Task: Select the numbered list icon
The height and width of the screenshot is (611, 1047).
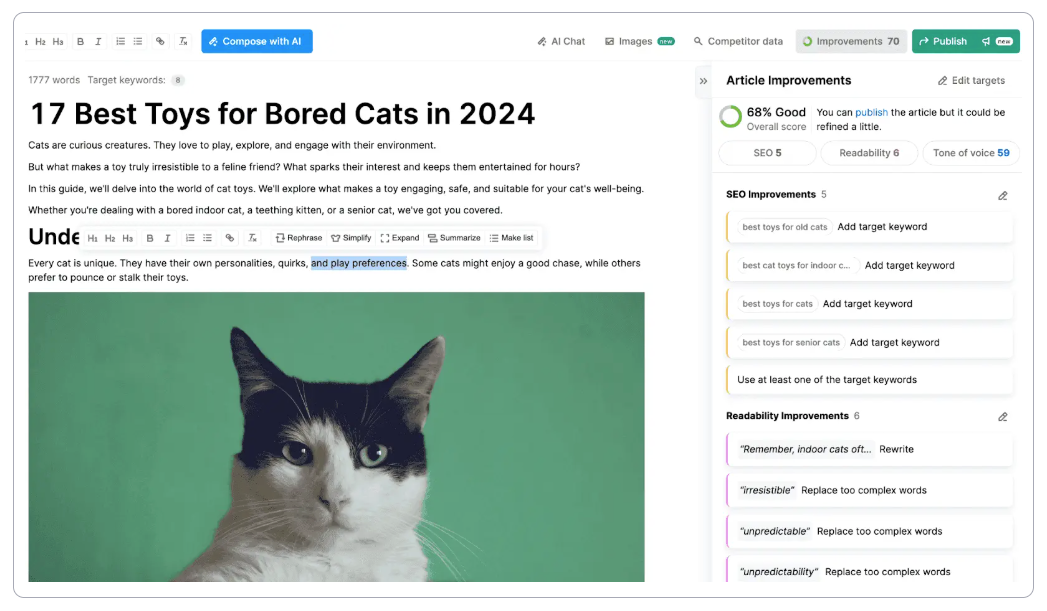Action: (x=119, y=41)
